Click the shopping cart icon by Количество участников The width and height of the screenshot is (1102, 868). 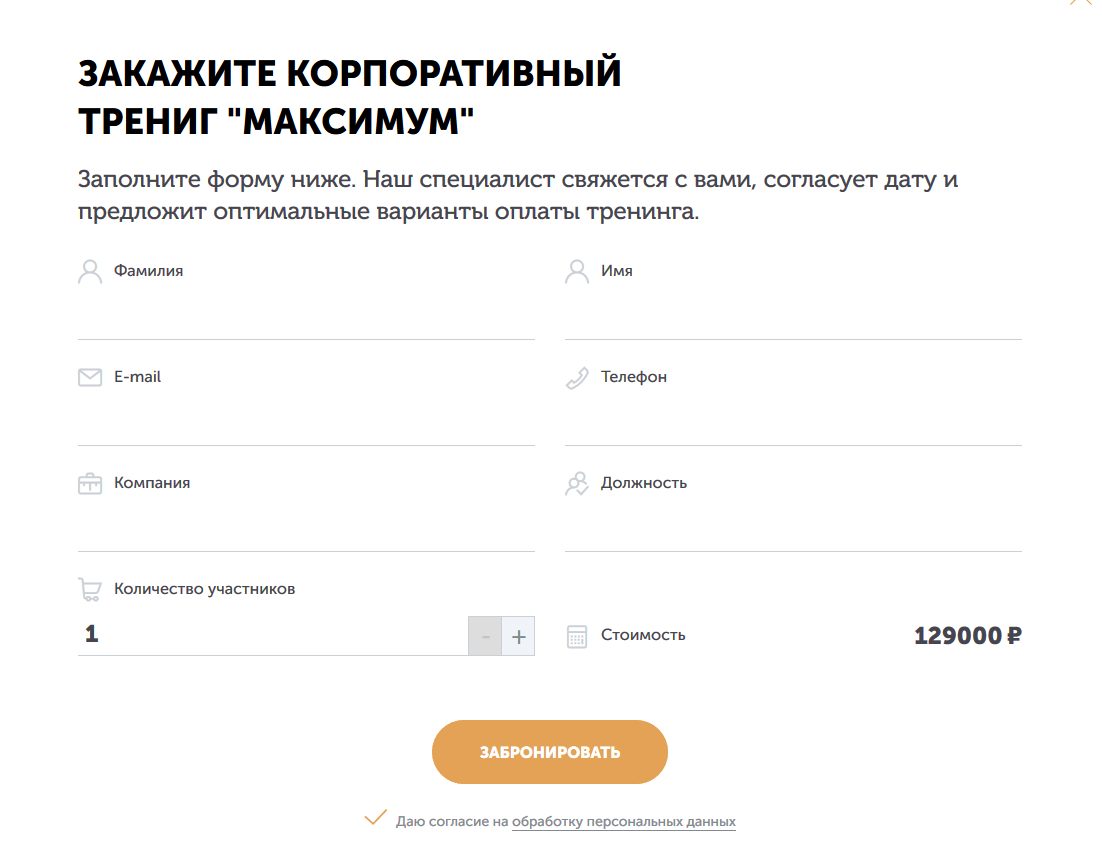(x=90, y=590)
